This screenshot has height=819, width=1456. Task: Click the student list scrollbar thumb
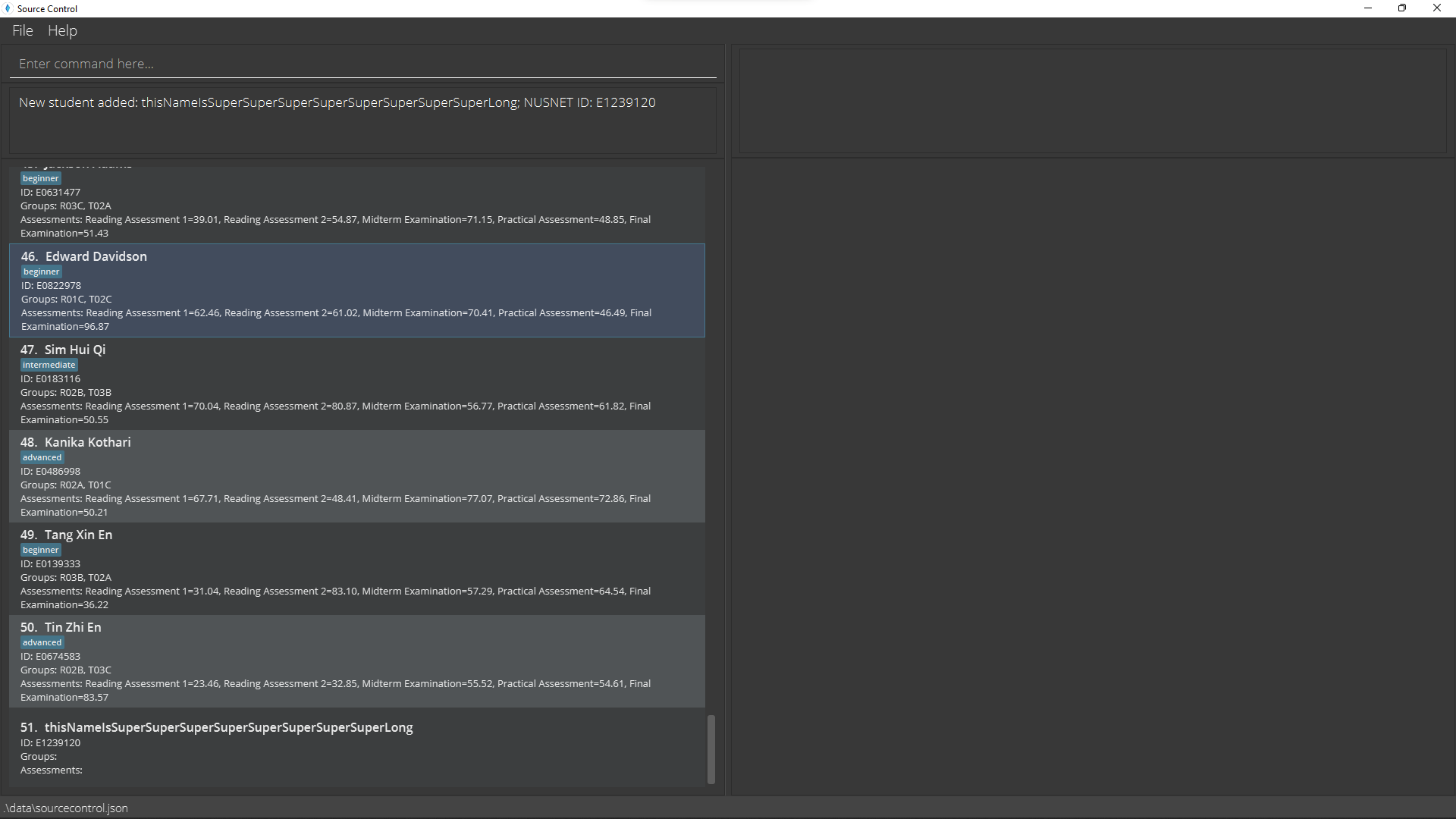click(711, 748)
